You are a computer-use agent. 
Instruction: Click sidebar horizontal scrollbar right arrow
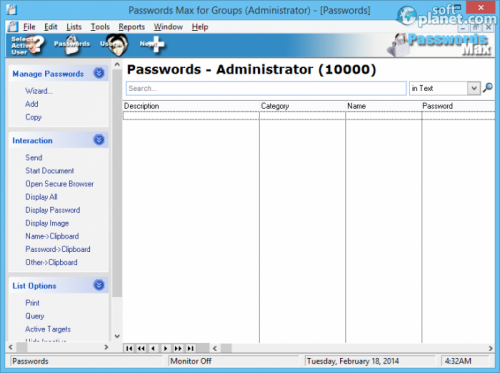coord(106,347)
